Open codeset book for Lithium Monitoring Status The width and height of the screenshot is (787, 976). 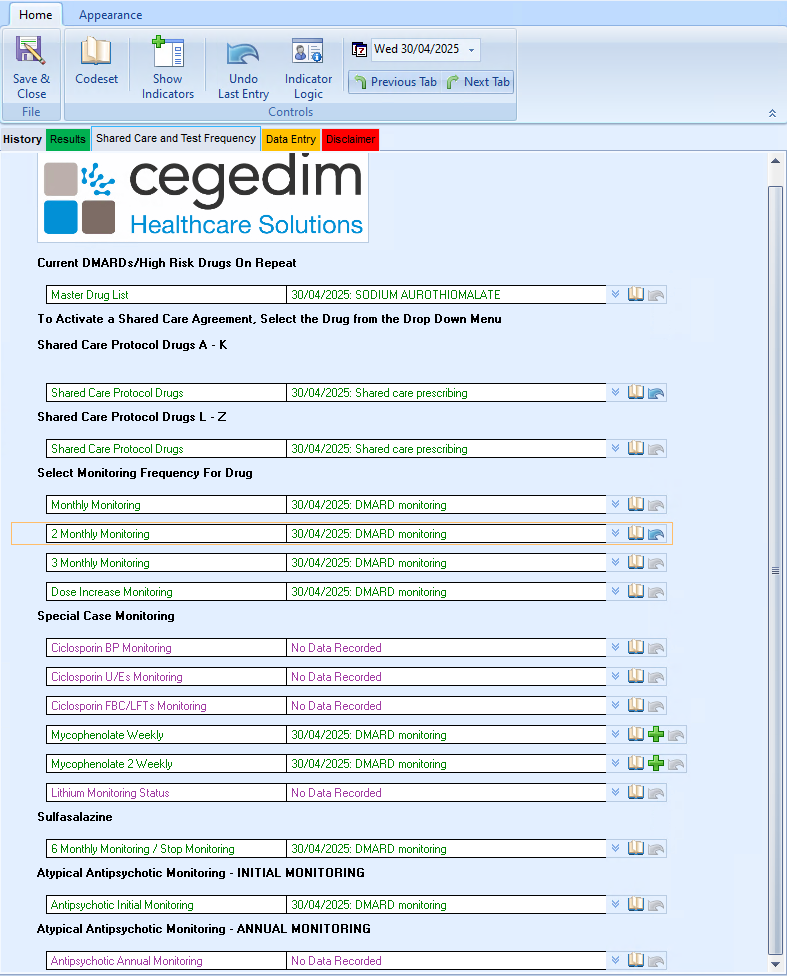pyautogui.click(x=636, y=792)
